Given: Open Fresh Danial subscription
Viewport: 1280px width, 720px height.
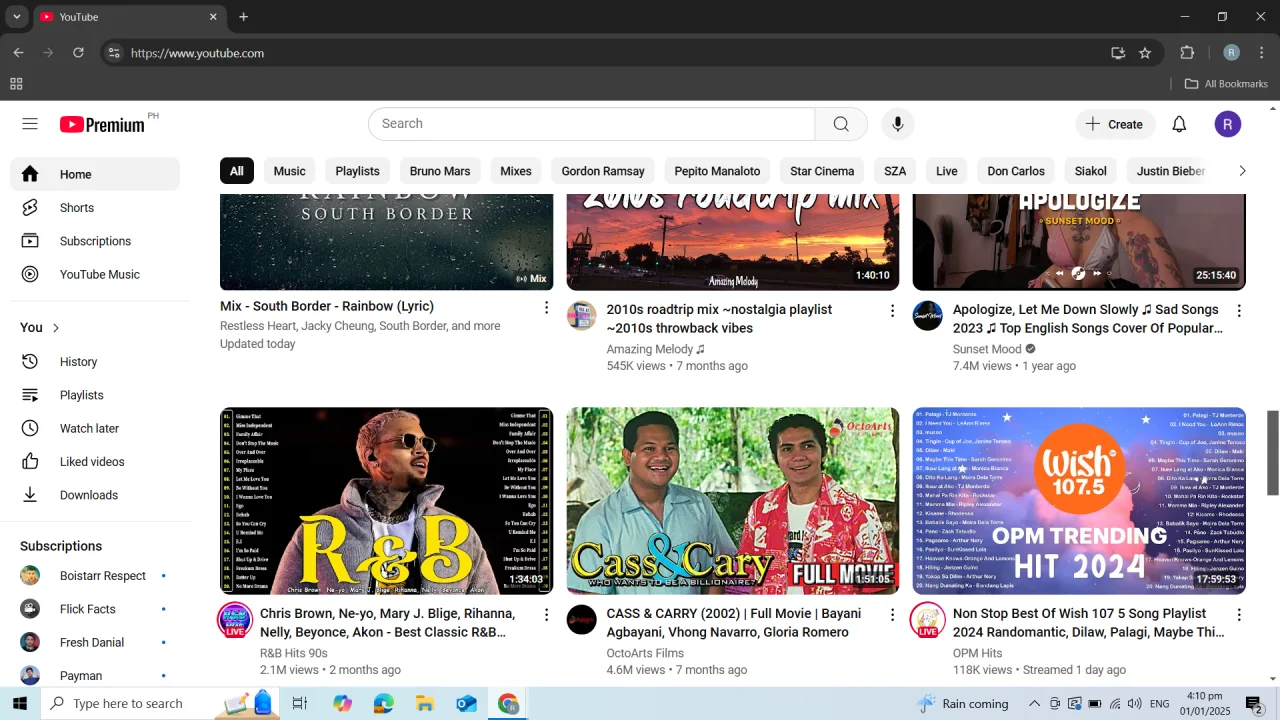Looking at the screenshot, I should (x=95, y=642).
